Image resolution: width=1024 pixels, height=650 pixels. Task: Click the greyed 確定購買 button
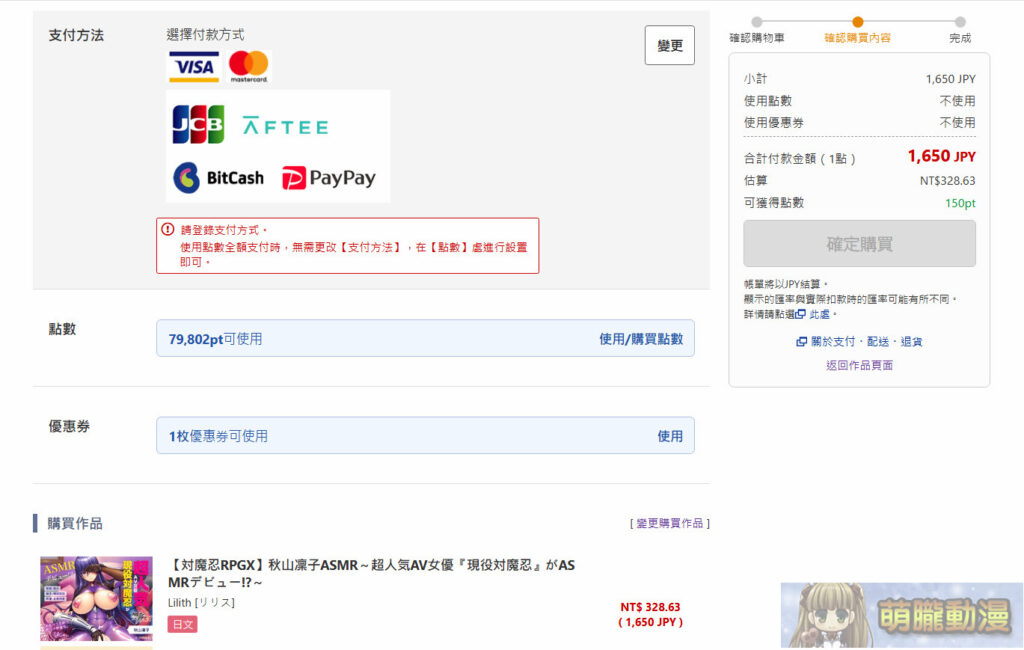click(x=859, y=244)
